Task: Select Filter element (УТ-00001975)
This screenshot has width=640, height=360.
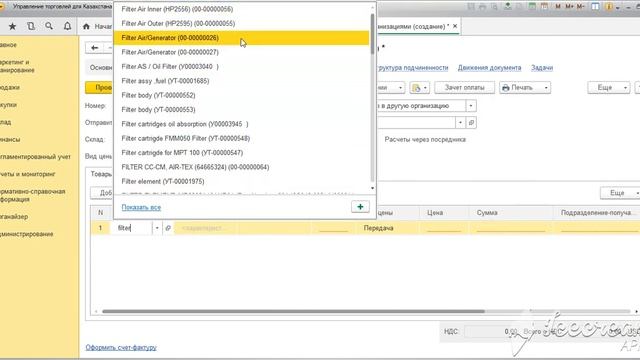Action: (242, 181)
